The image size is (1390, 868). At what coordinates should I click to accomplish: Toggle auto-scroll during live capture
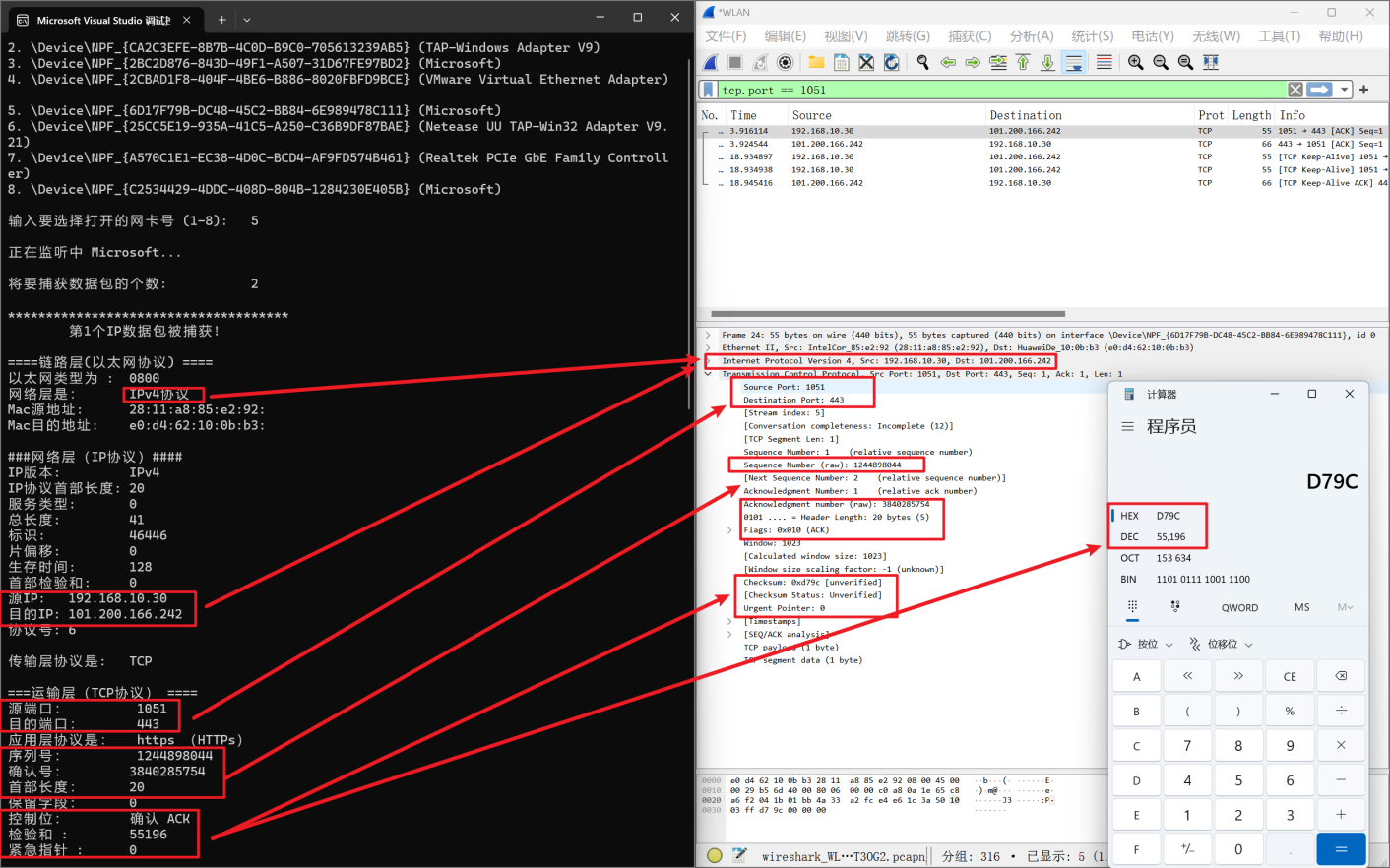(x=1074, y=62)
